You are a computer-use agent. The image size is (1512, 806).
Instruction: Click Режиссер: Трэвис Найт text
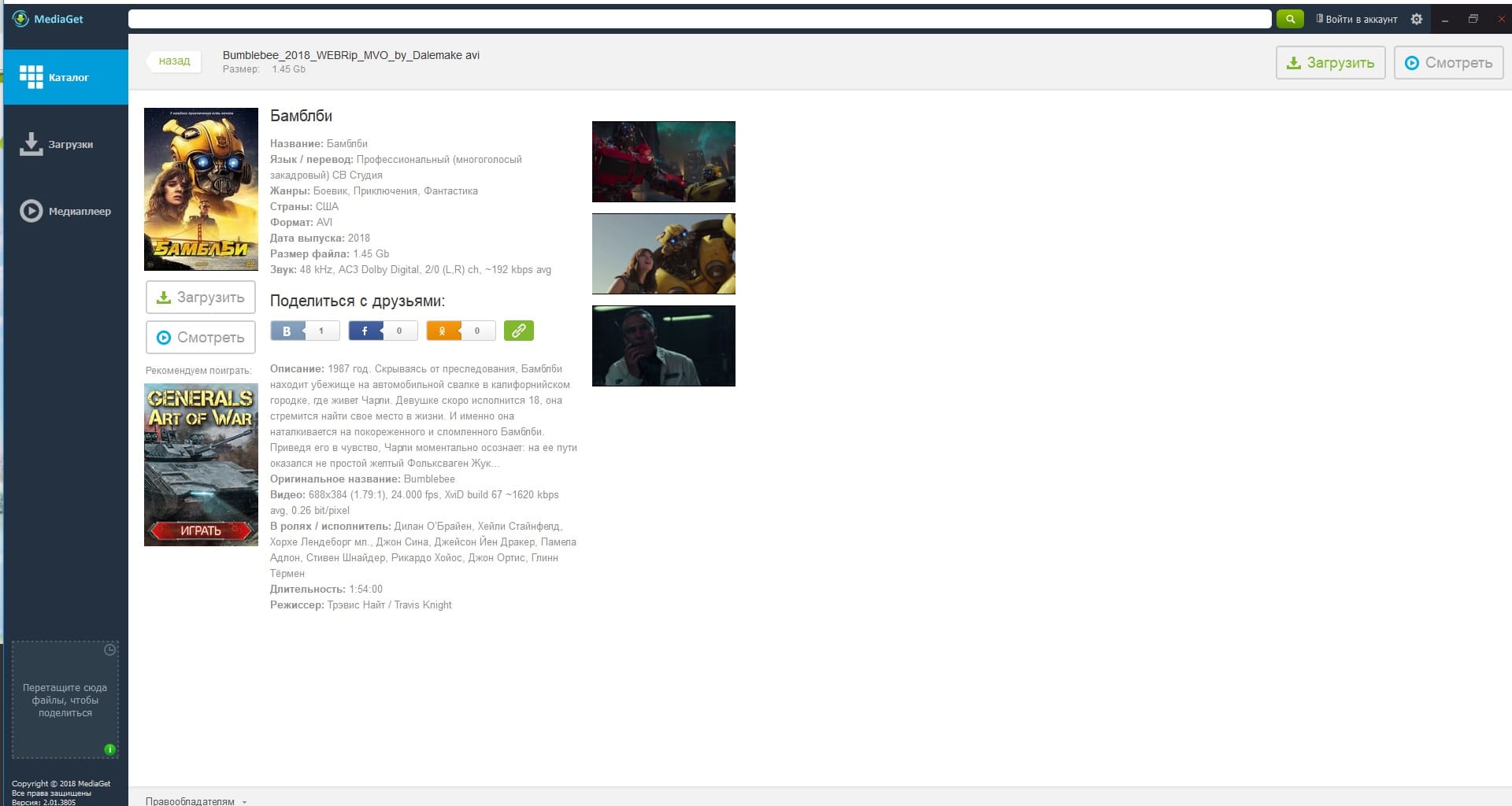(361, 604)
